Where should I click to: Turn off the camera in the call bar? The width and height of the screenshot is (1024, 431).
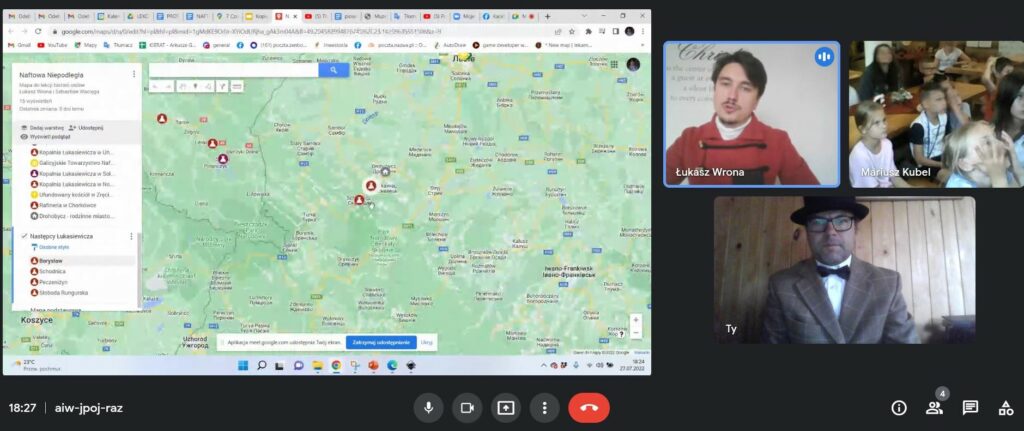click(x=466, y=408)
